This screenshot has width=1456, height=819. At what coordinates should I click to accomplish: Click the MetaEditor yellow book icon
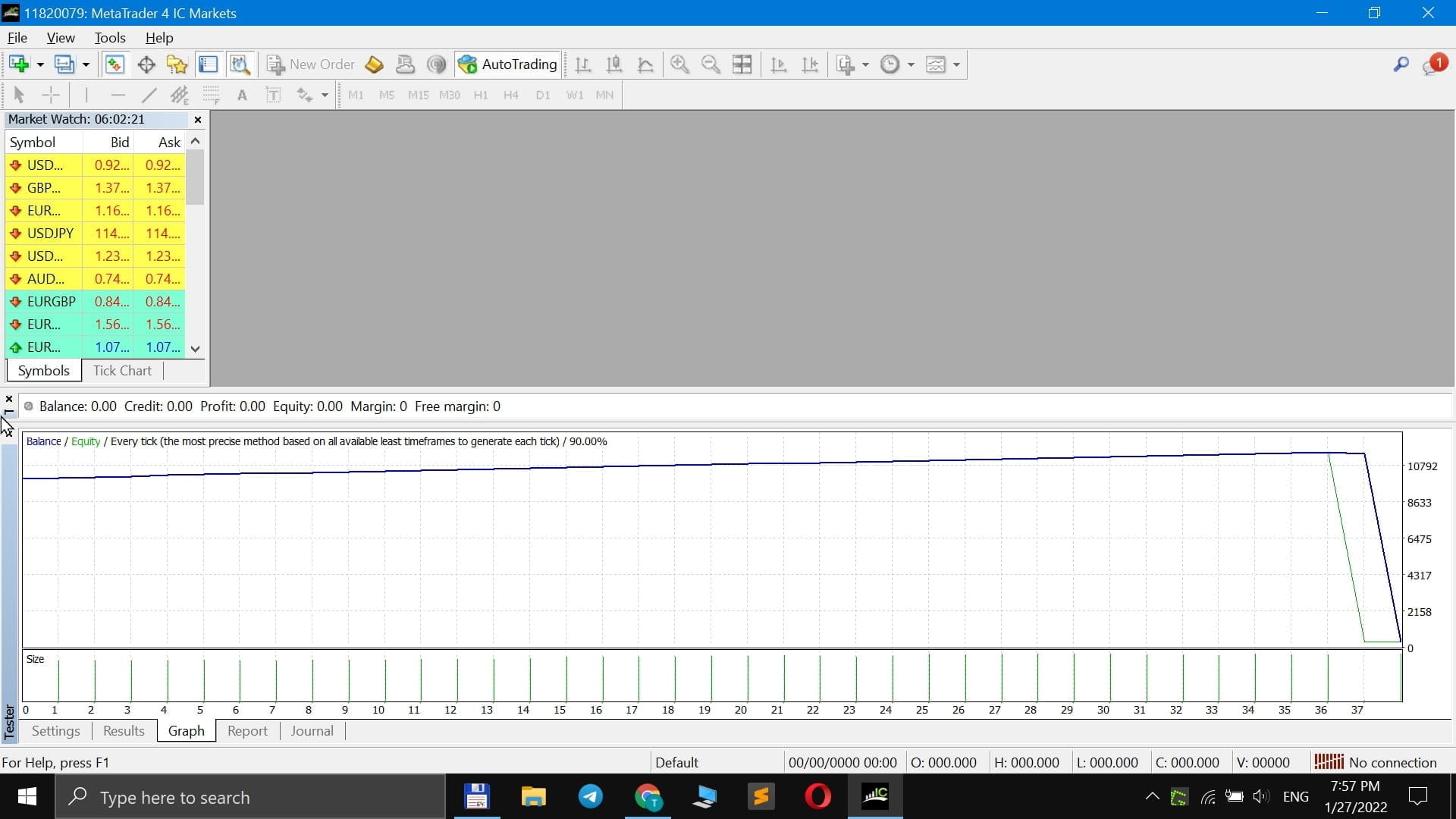click(x=374, y=64)
